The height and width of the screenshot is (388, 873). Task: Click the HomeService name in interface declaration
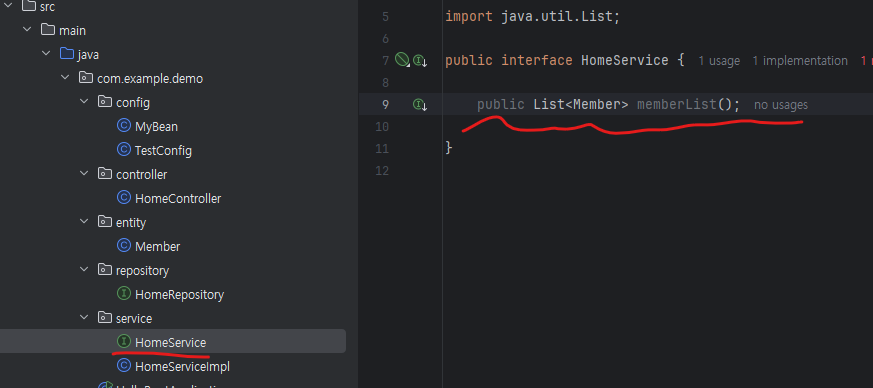[x=625, y=60]
